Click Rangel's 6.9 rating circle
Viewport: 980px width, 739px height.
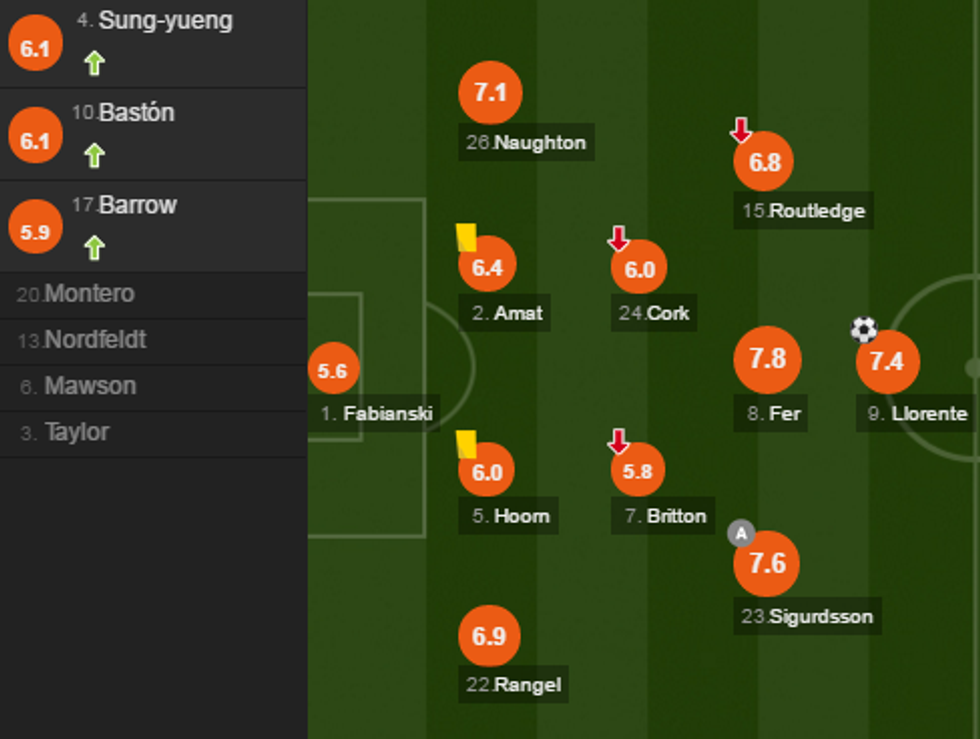pyautogui.click(x=489, y=636)
